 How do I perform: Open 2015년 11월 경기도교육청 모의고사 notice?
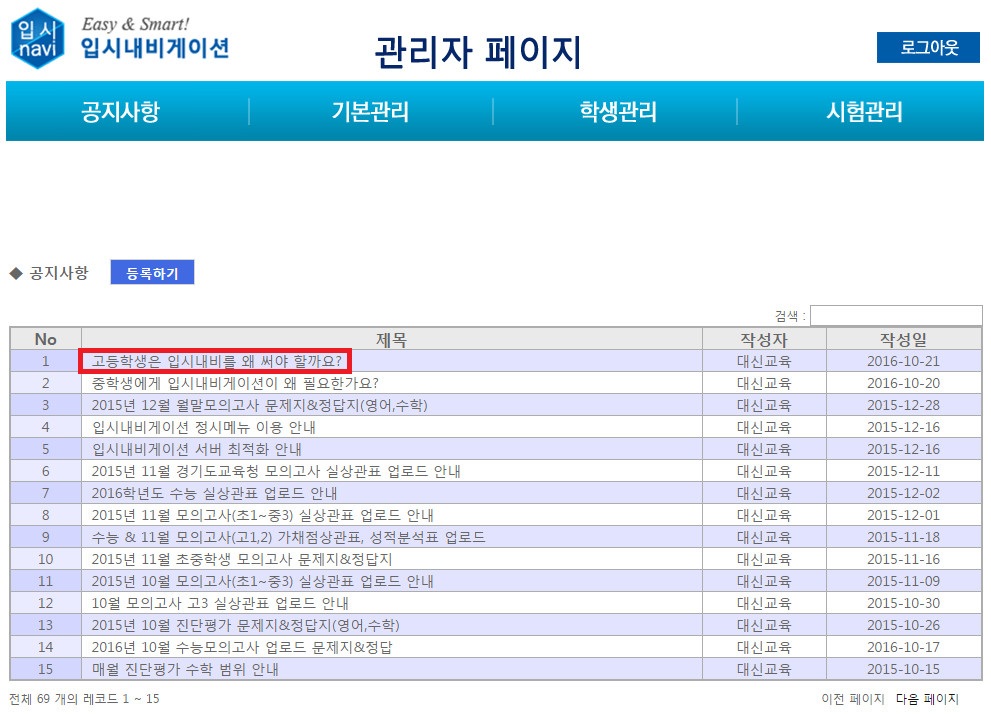(x=276, y=471)
